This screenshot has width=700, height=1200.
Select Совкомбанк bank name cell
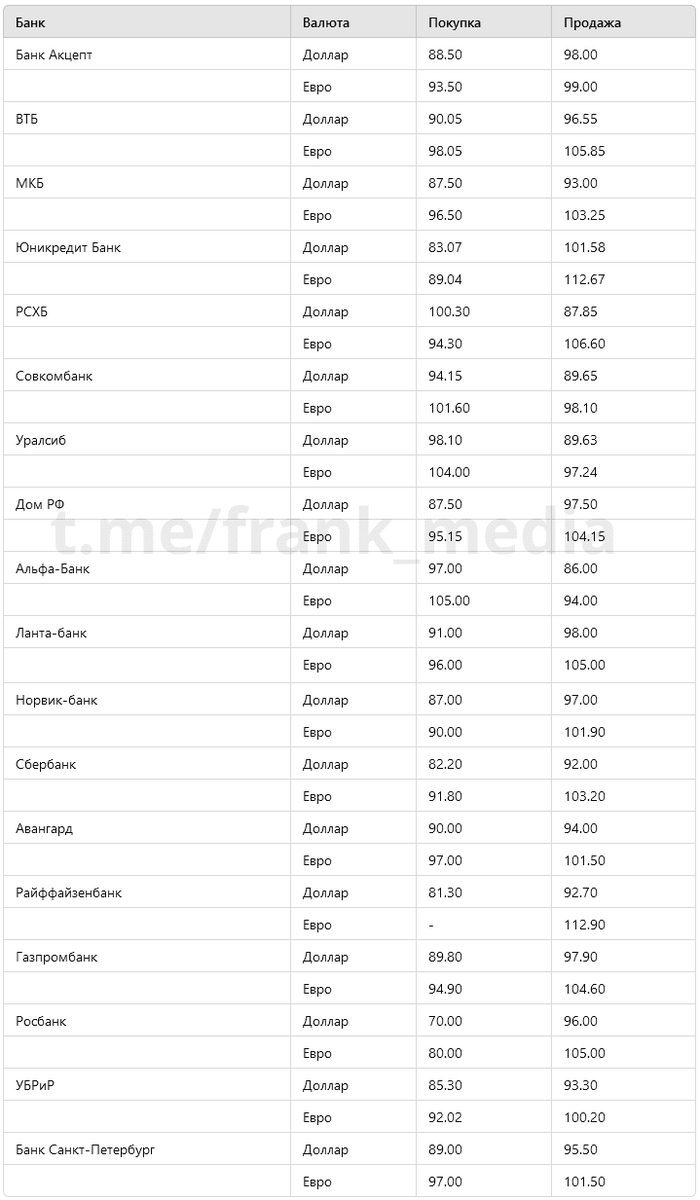pyautogui.click(x=55, y=375)
